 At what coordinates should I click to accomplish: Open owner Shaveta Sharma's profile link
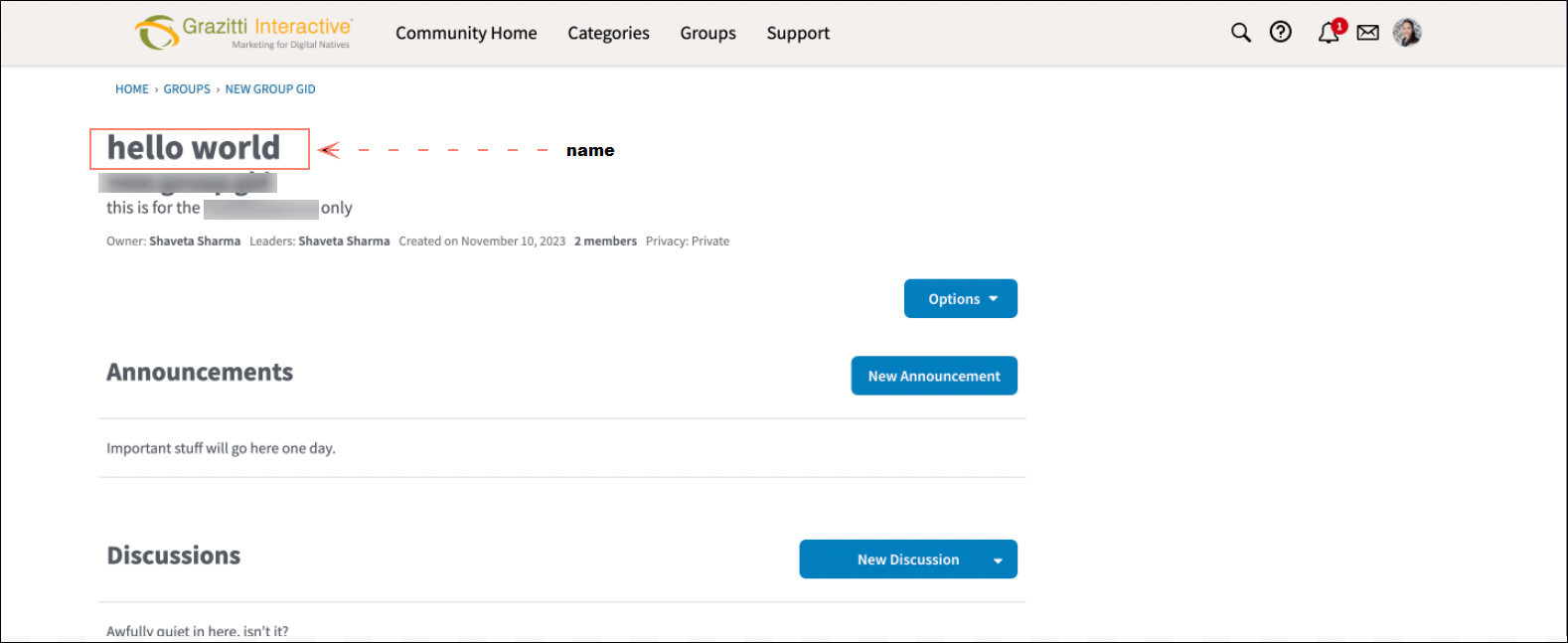(195, 241)
